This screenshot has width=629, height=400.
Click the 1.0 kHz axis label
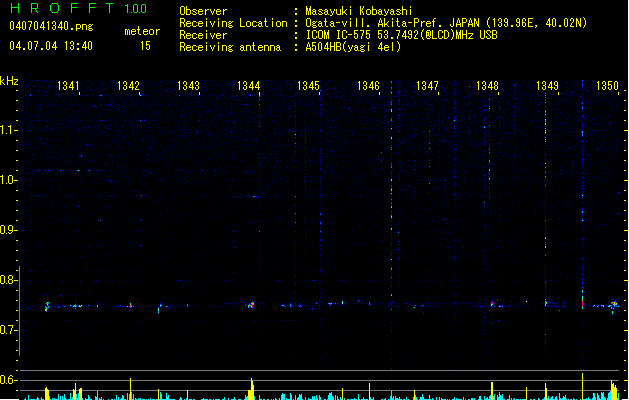click(x=7, y=180)
